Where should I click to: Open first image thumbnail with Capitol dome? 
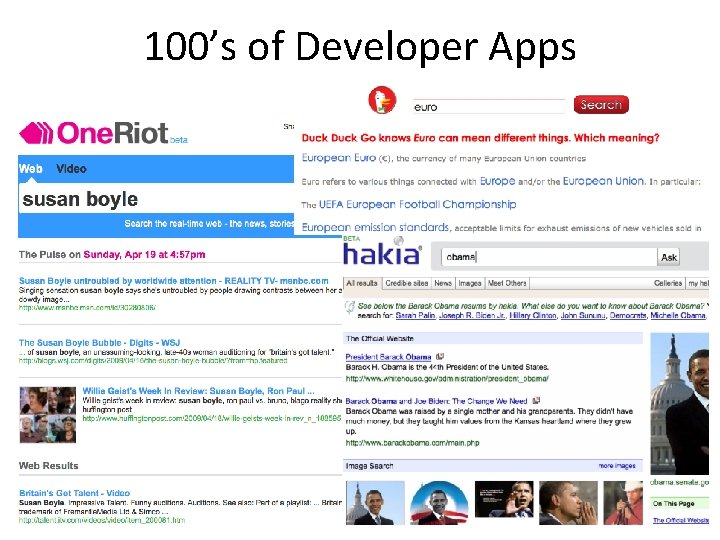pyautogui.click(x=375, y=503)
